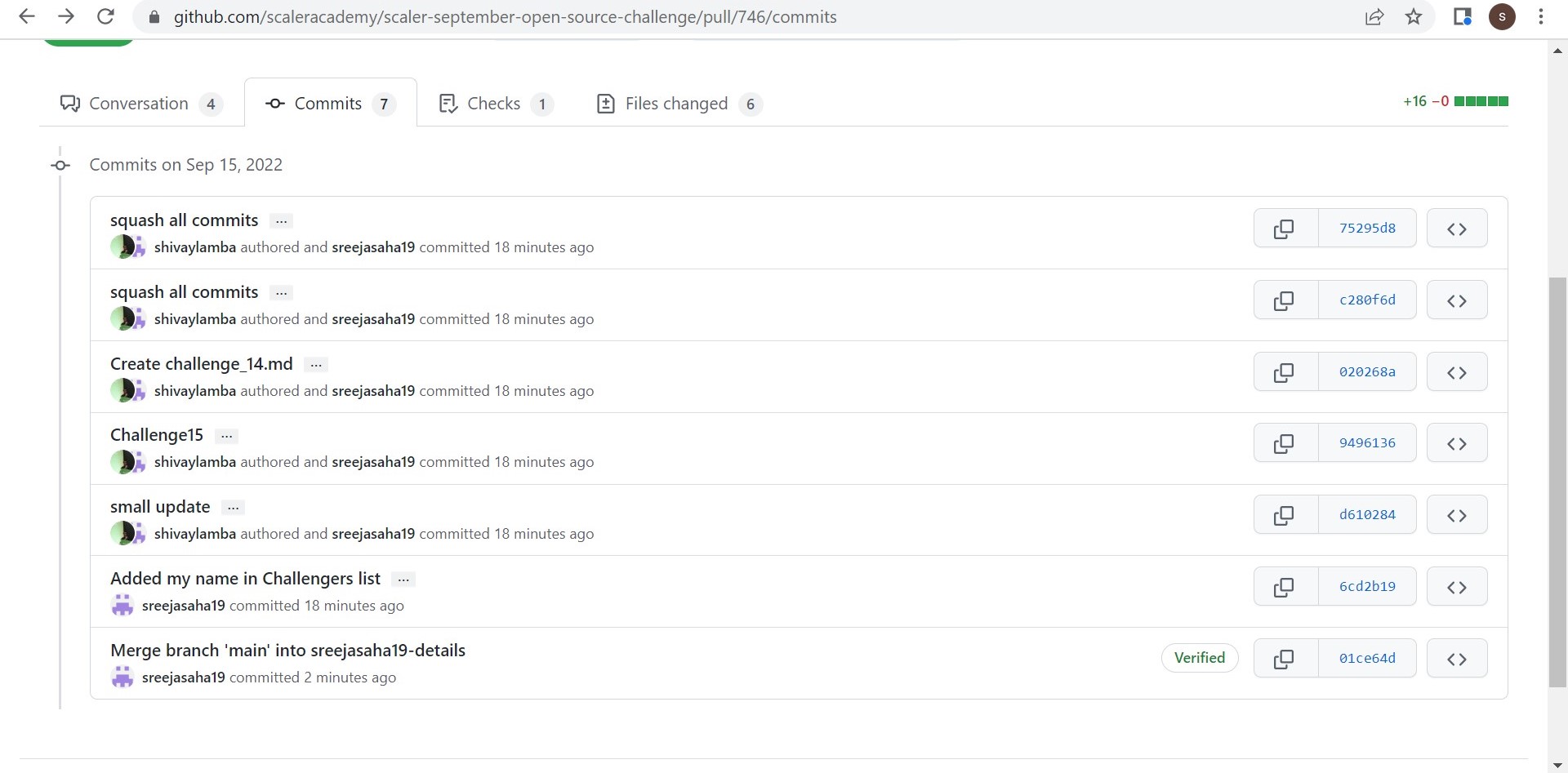Copy full SHA for commit 9496136
The image size is (1568, 773).
(x=1285, y=443)
